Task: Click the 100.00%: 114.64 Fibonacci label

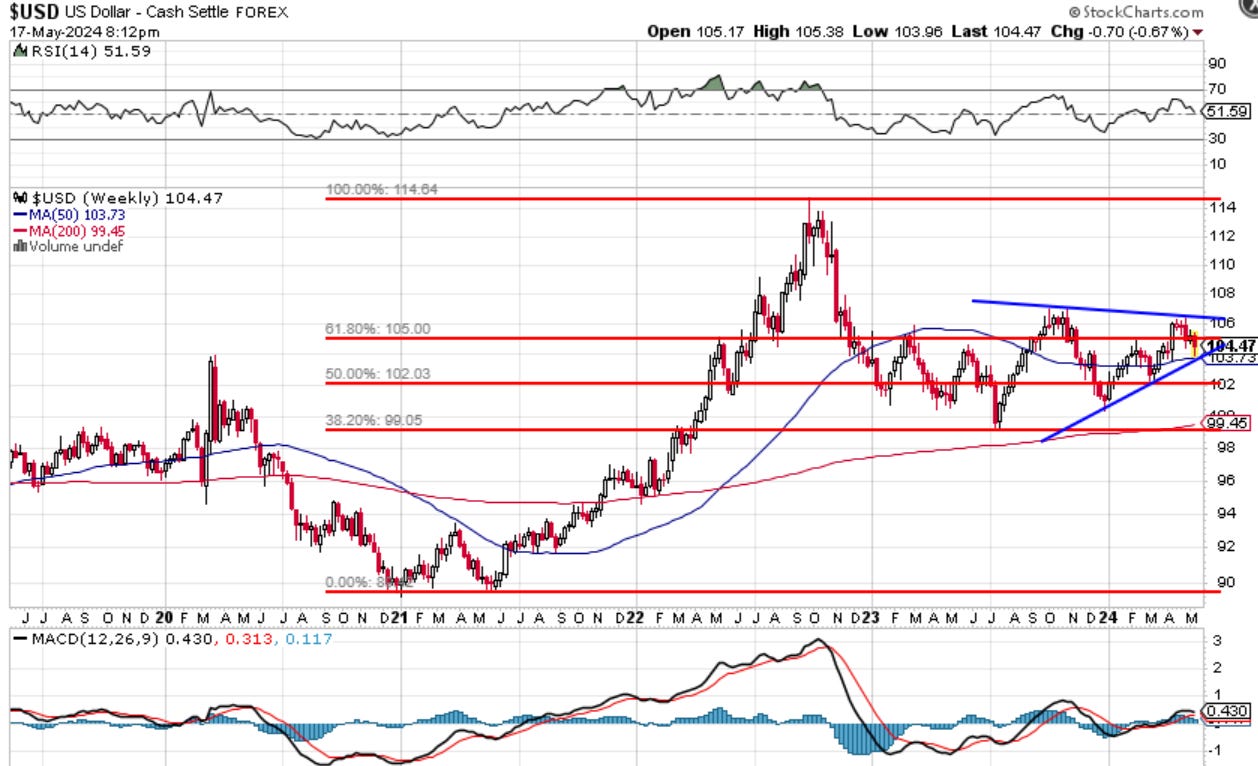Action: (382, 189)
